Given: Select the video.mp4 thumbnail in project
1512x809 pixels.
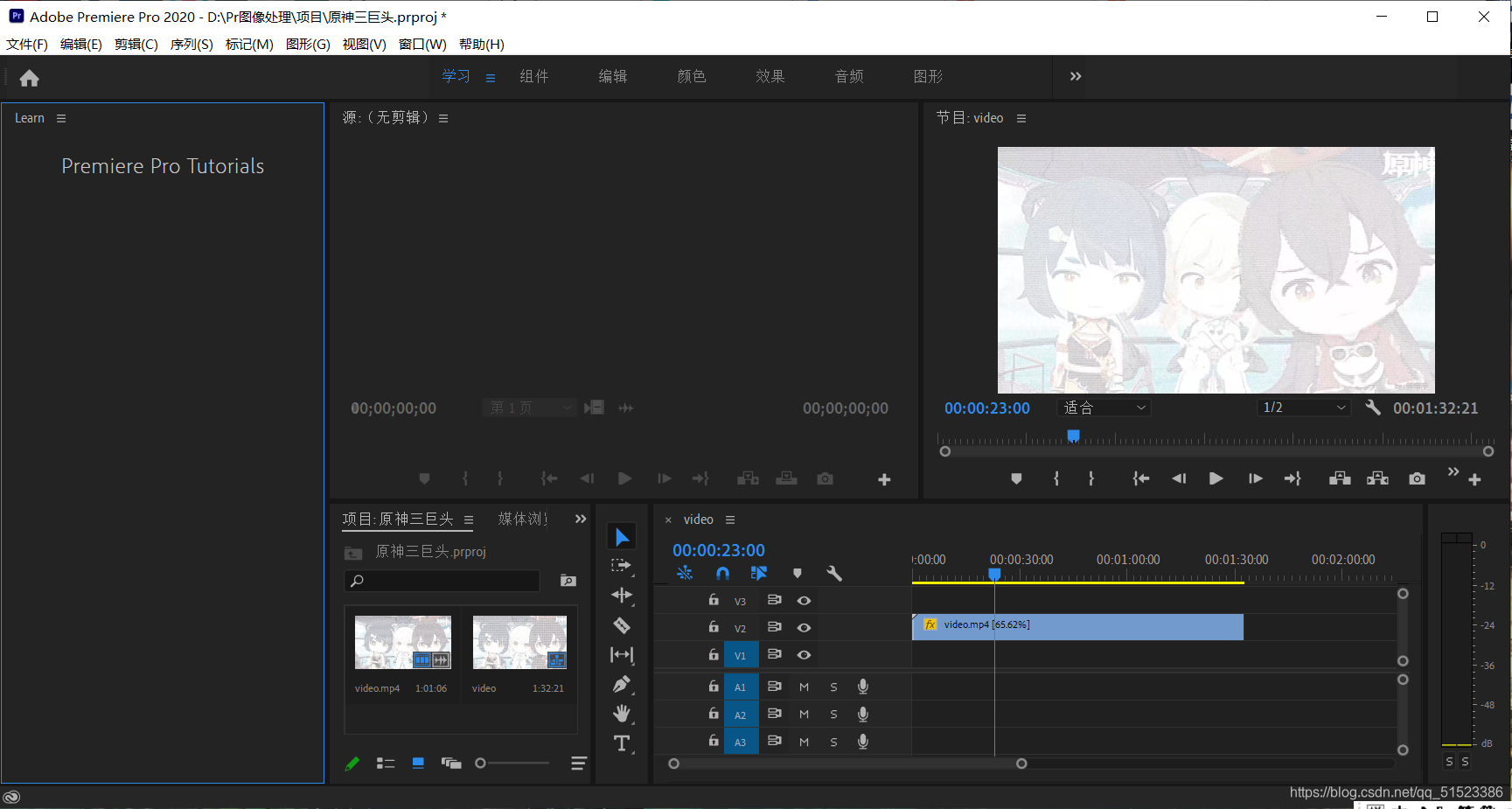Looking at the screenshot, I should 403,642.
